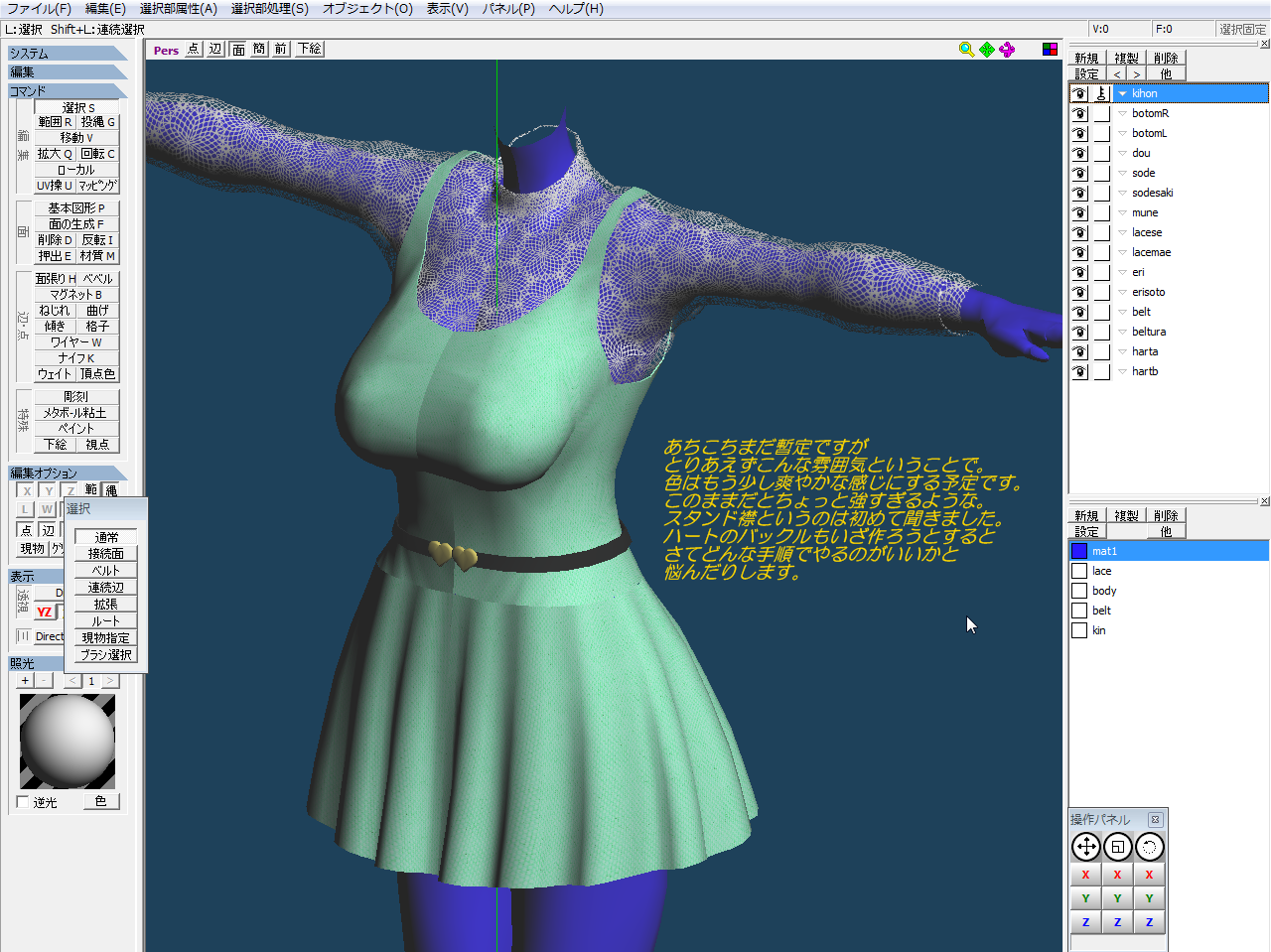Choose ブラシ選択 in the selection popup
Screen dimensions: 1271x952
coord(106,655)
